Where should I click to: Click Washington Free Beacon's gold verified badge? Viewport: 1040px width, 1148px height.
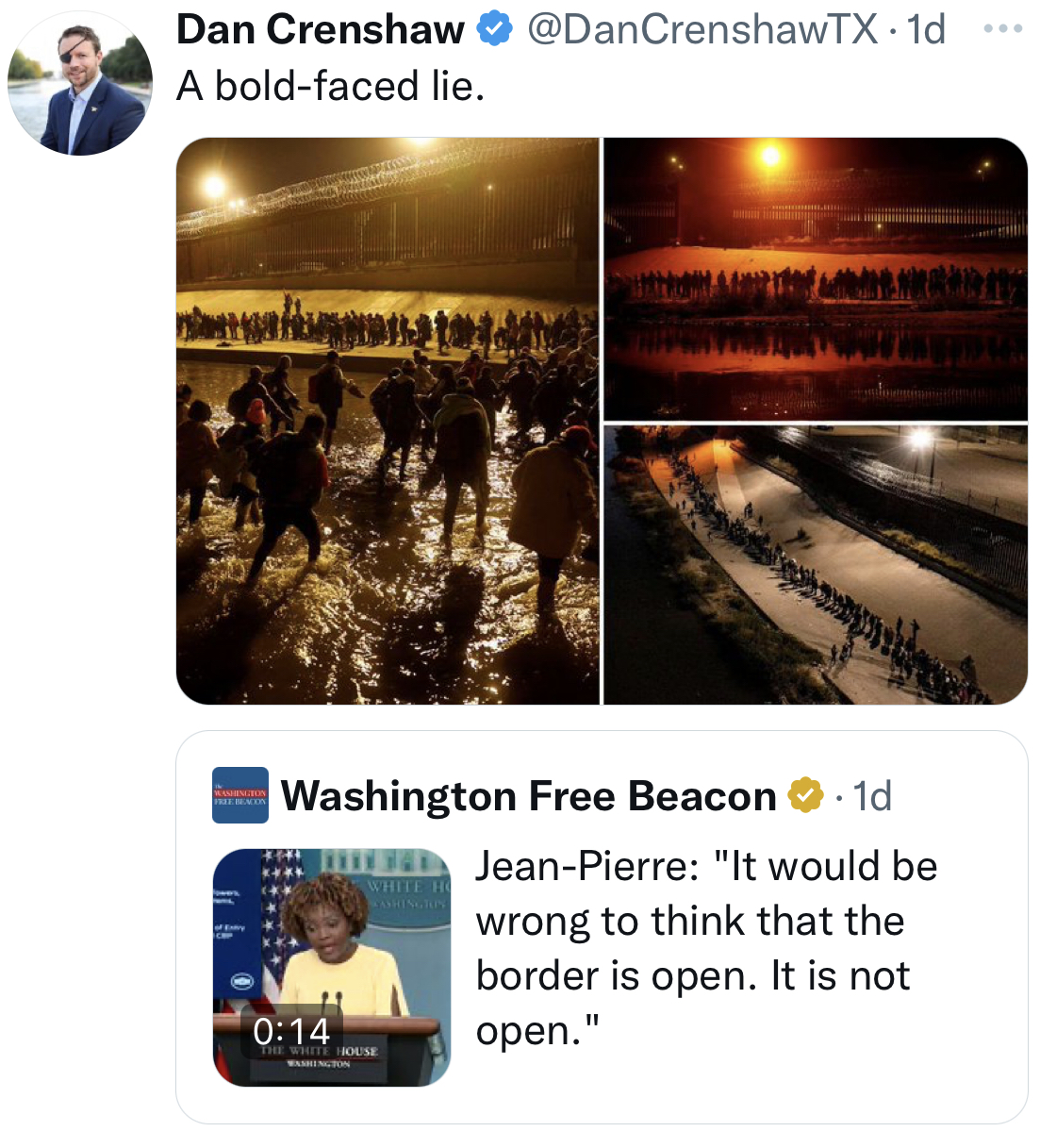tap(805, 795)
